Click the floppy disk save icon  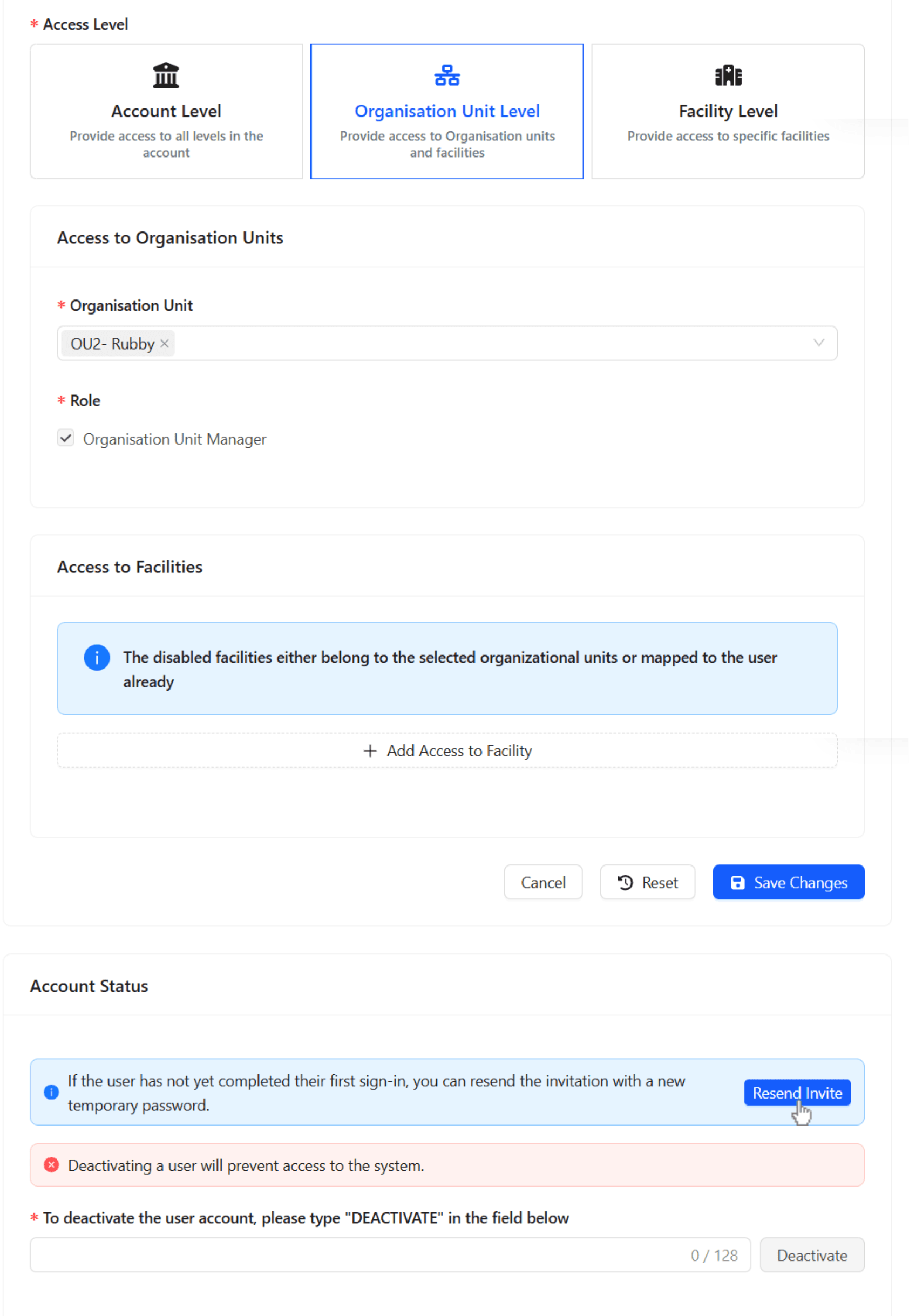click(737, 882)
